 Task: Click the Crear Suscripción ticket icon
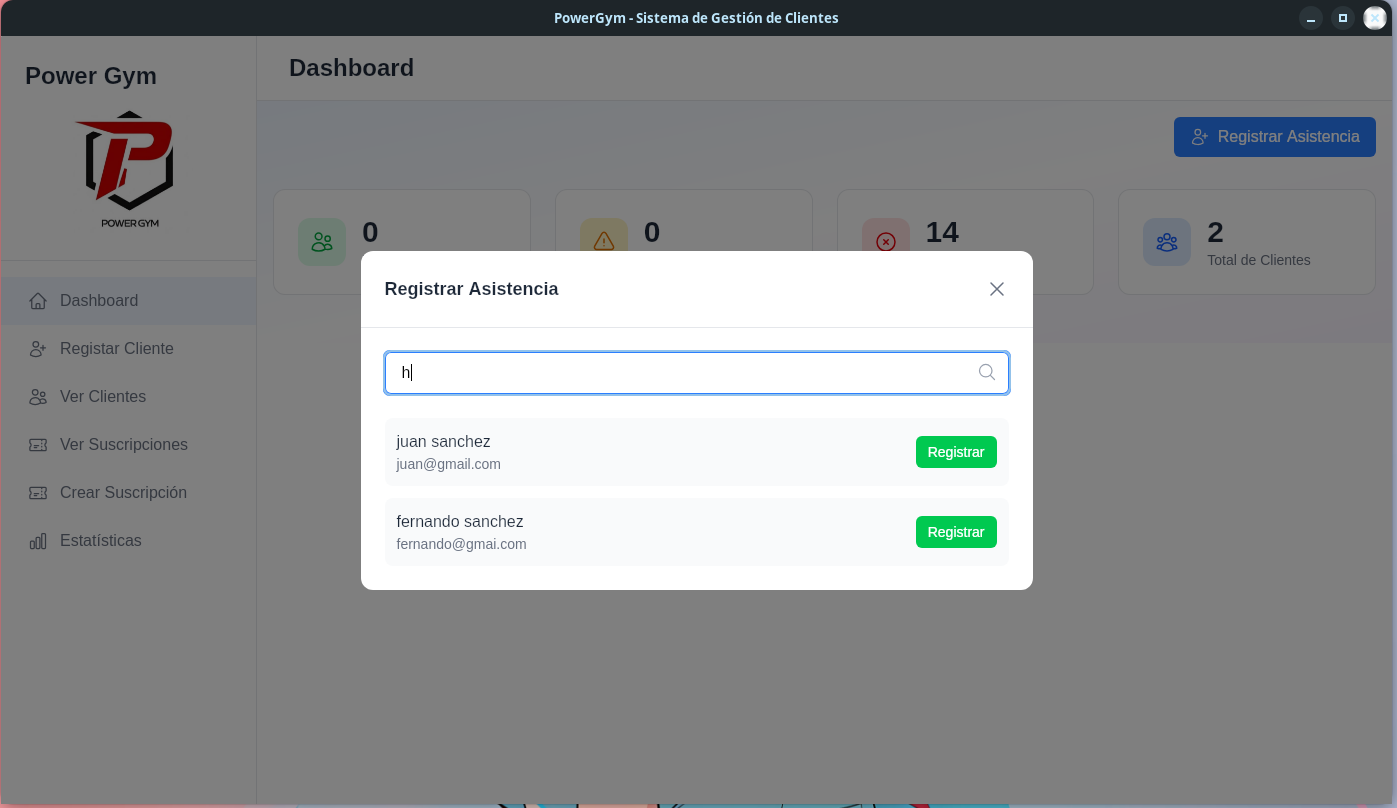coord(38,493)
